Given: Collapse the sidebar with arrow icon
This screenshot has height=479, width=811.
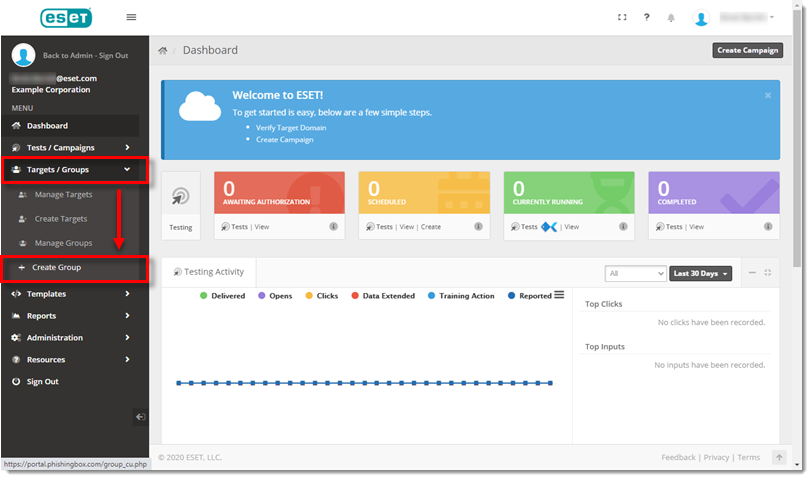Looking at the screenshot, I should tap(140, 416).
